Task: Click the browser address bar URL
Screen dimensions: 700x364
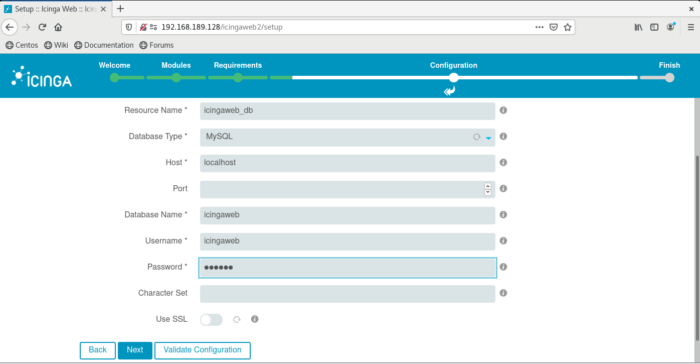Action: pos(222,27)
